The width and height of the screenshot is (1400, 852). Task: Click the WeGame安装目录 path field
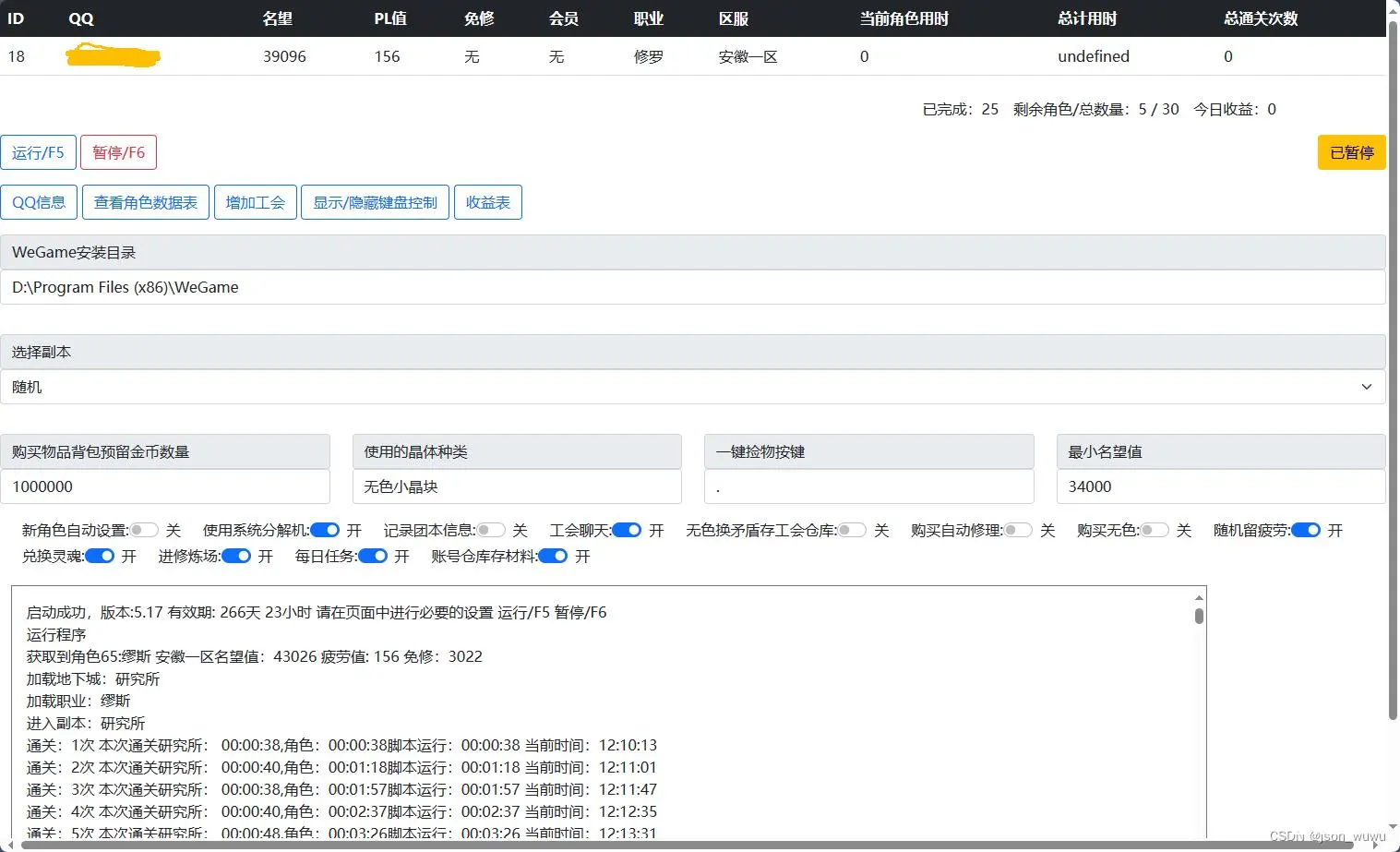(692, 287)
